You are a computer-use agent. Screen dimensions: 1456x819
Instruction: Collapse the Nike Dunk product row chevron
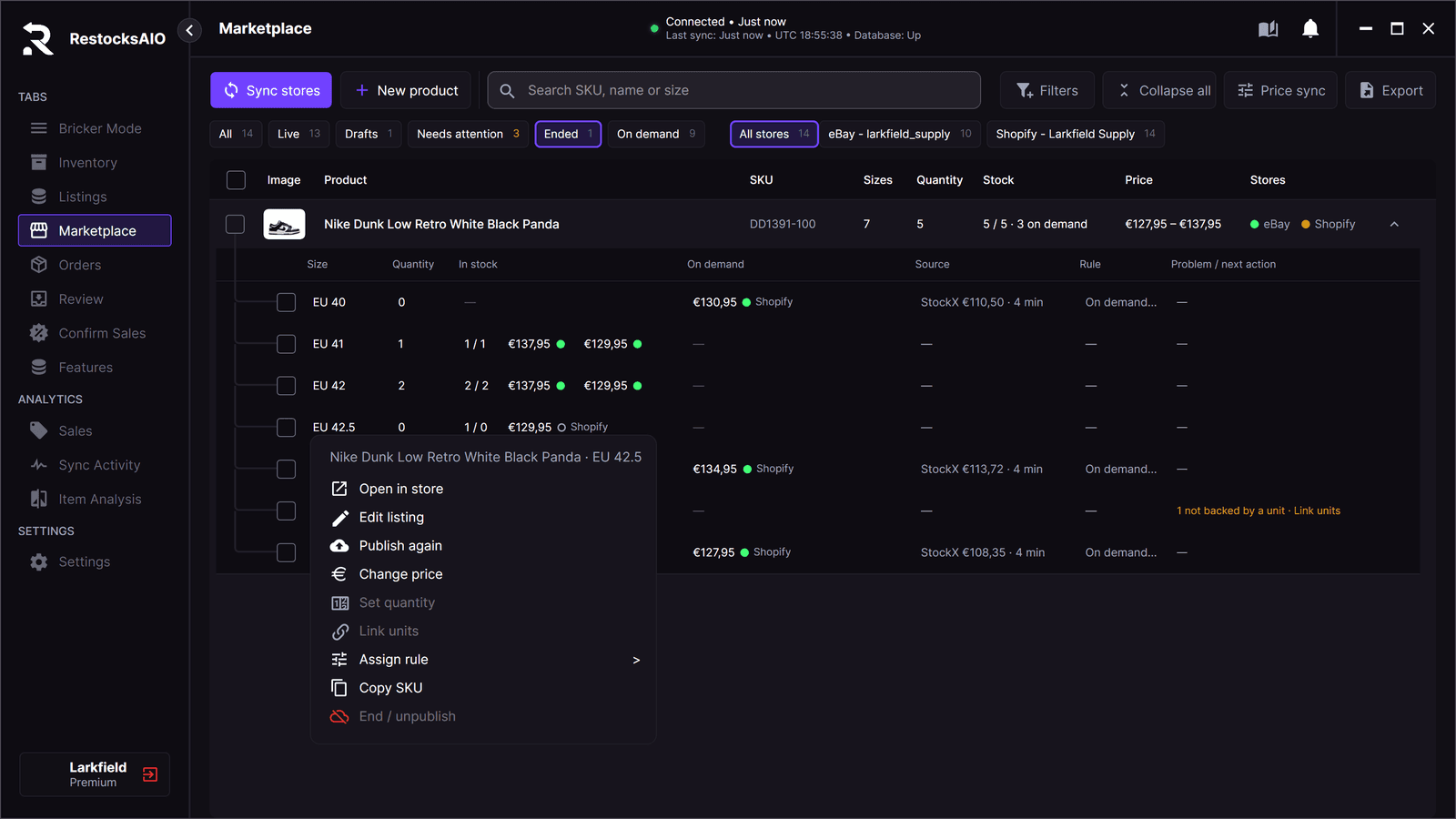point(1394,224)
